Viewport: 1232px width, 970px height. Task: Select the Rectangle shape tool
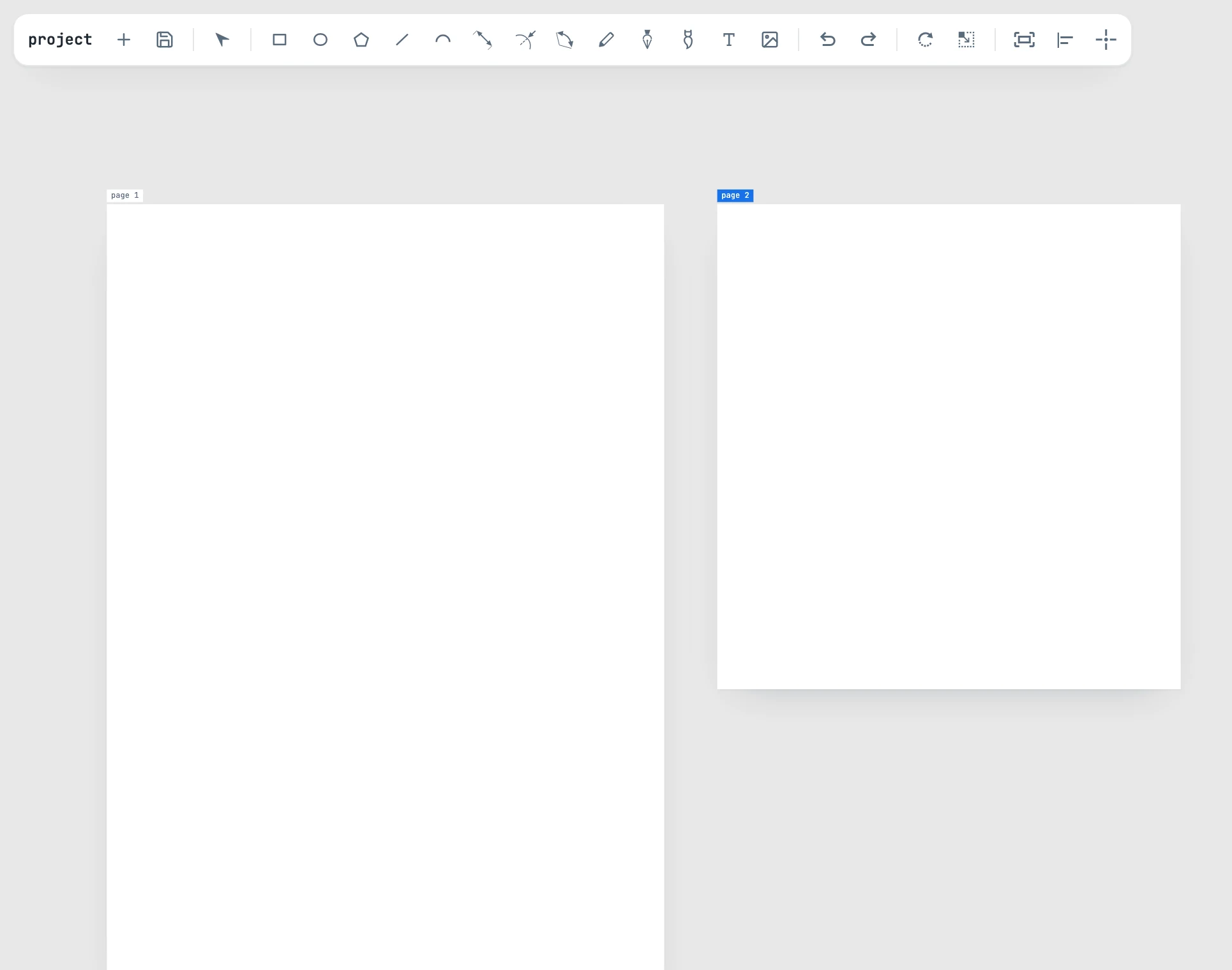280,40
